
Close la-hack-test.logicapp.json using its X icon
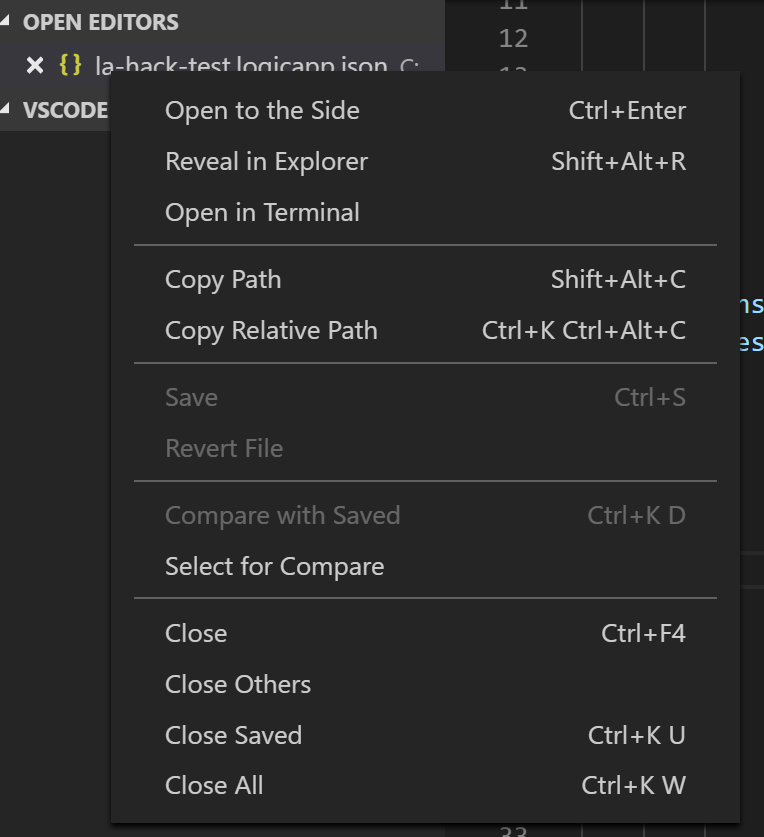click(35, 65)
